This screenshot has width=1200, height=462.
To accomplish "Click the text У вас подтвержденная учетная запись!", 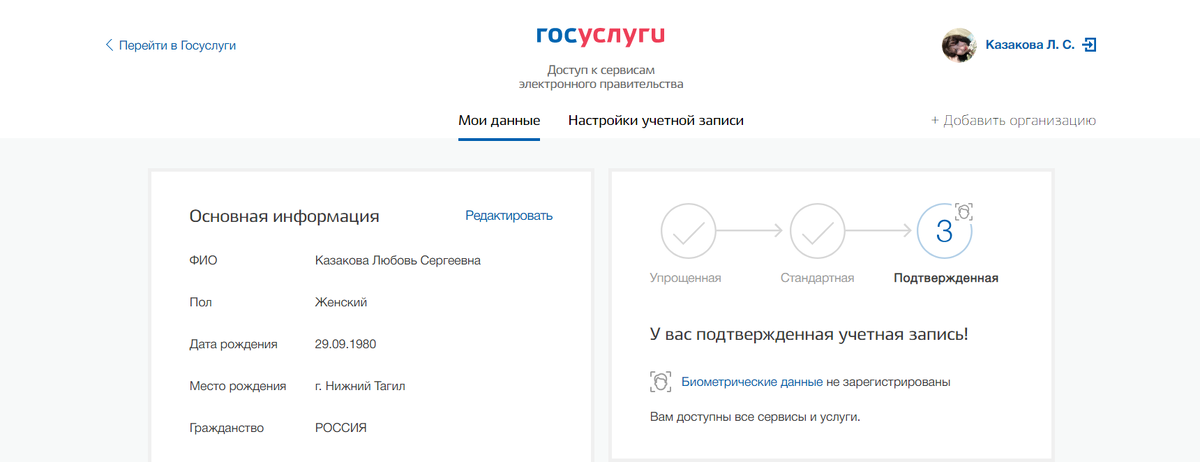I will 809,334.
